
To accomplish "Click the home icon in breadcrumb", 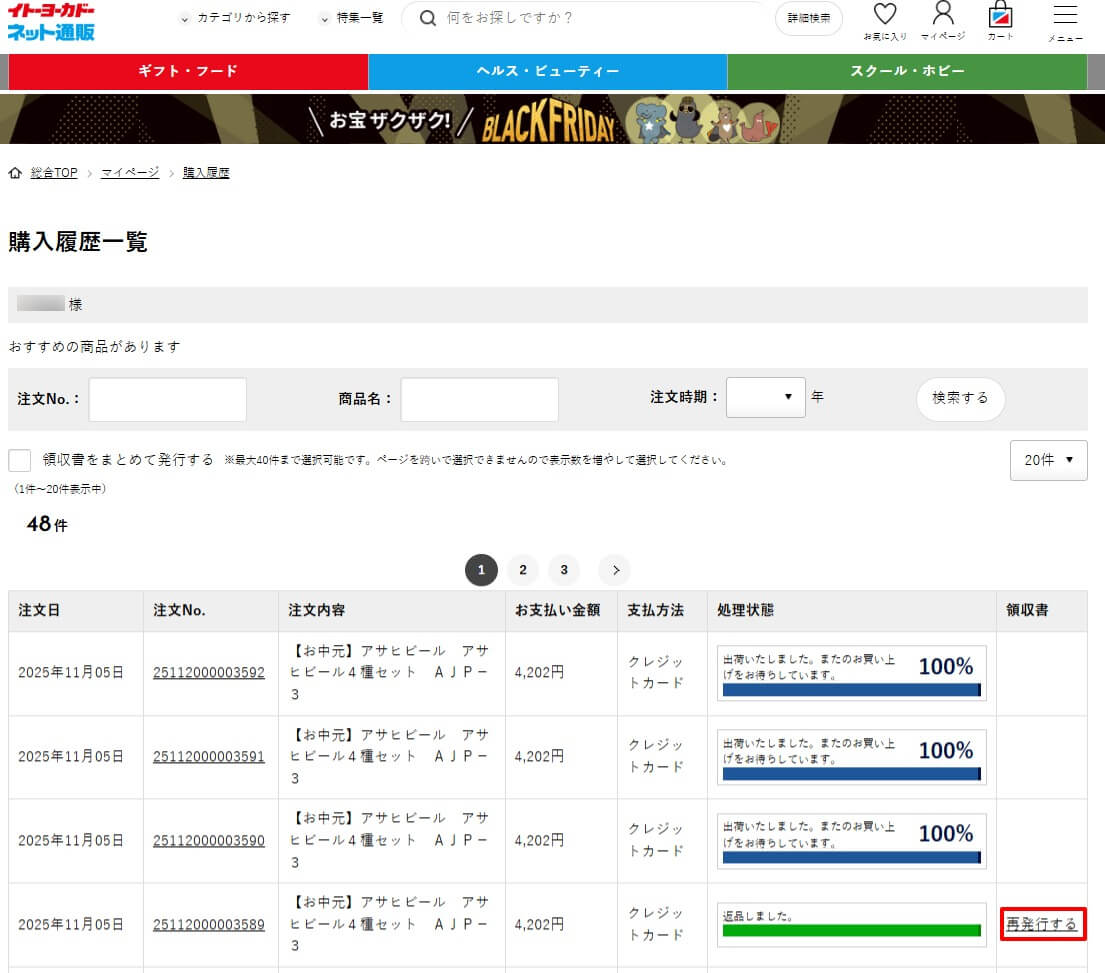I will (15, 173).
